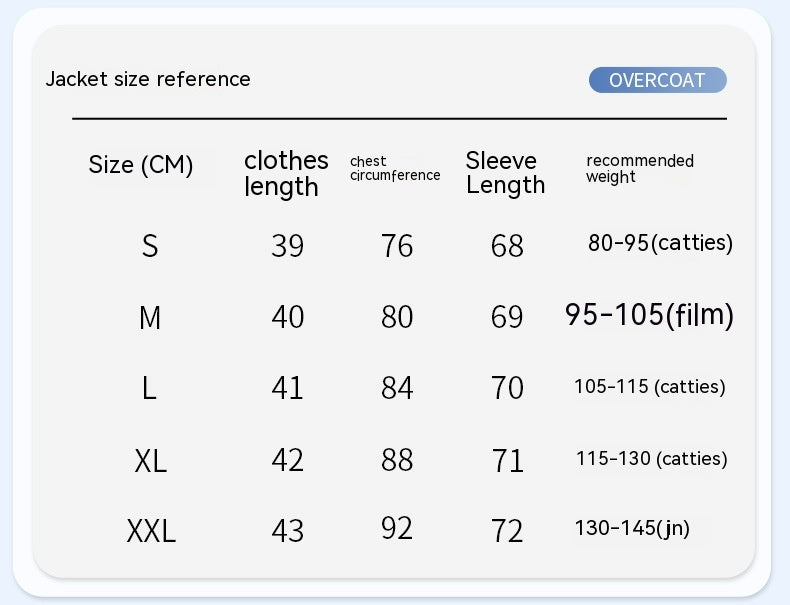Screen dimensions: 790x605
Task: Click sleeve length value 70 for size L
Action: click(507, 388)
